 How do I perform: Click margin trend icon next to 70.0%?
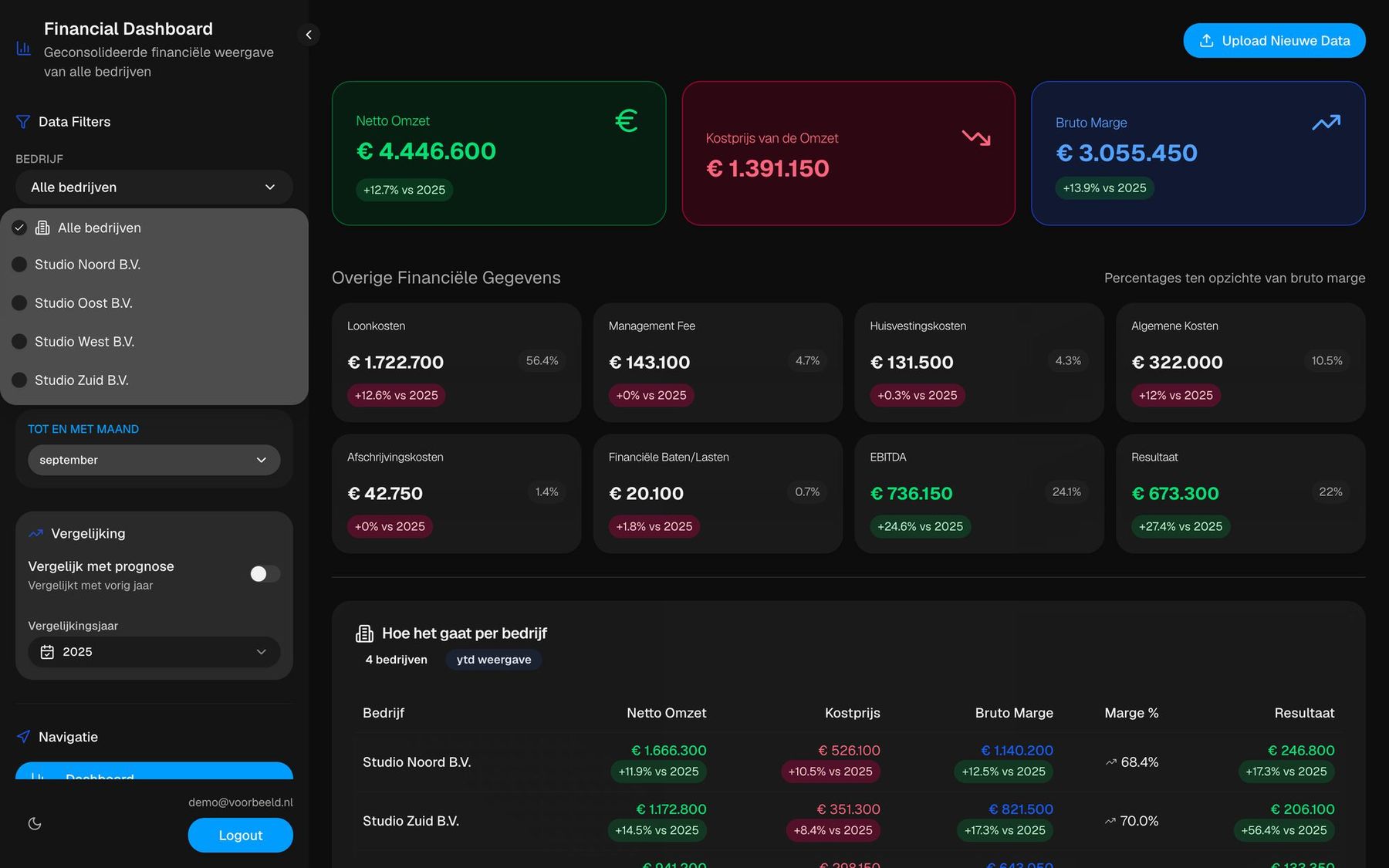[1110, 821]
